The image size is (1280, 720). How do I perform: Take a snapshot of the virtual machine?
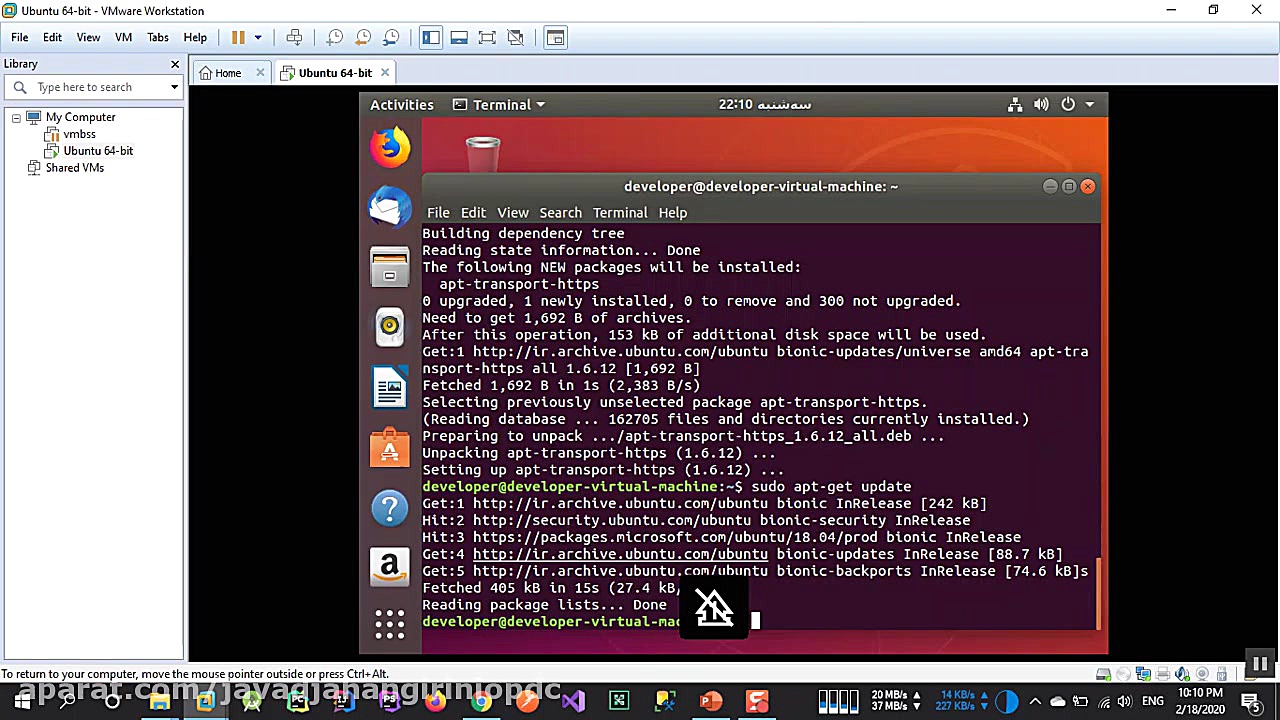tap(334, 37)
